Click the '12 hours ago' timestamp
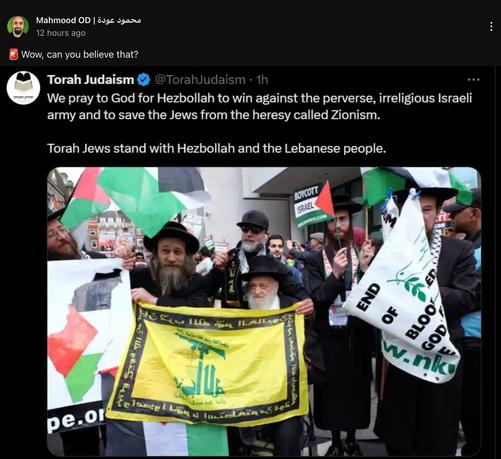 pos(61,33)
